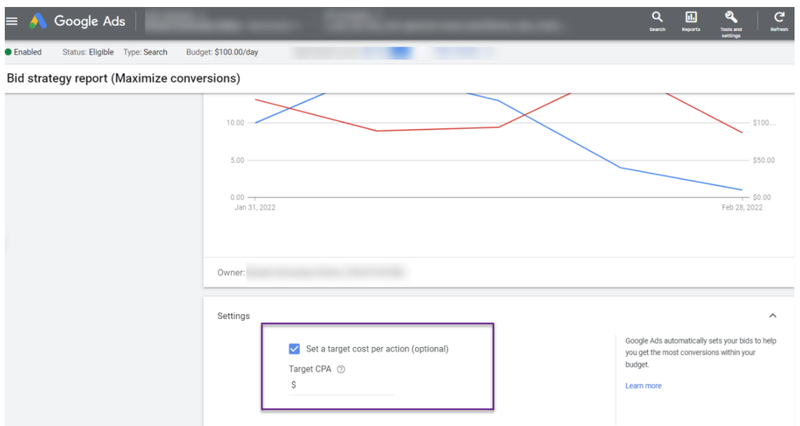This screenshot has width=800, height=426.
Task: Click the Status: Eligible text
Action: click(x=88, y=52)
